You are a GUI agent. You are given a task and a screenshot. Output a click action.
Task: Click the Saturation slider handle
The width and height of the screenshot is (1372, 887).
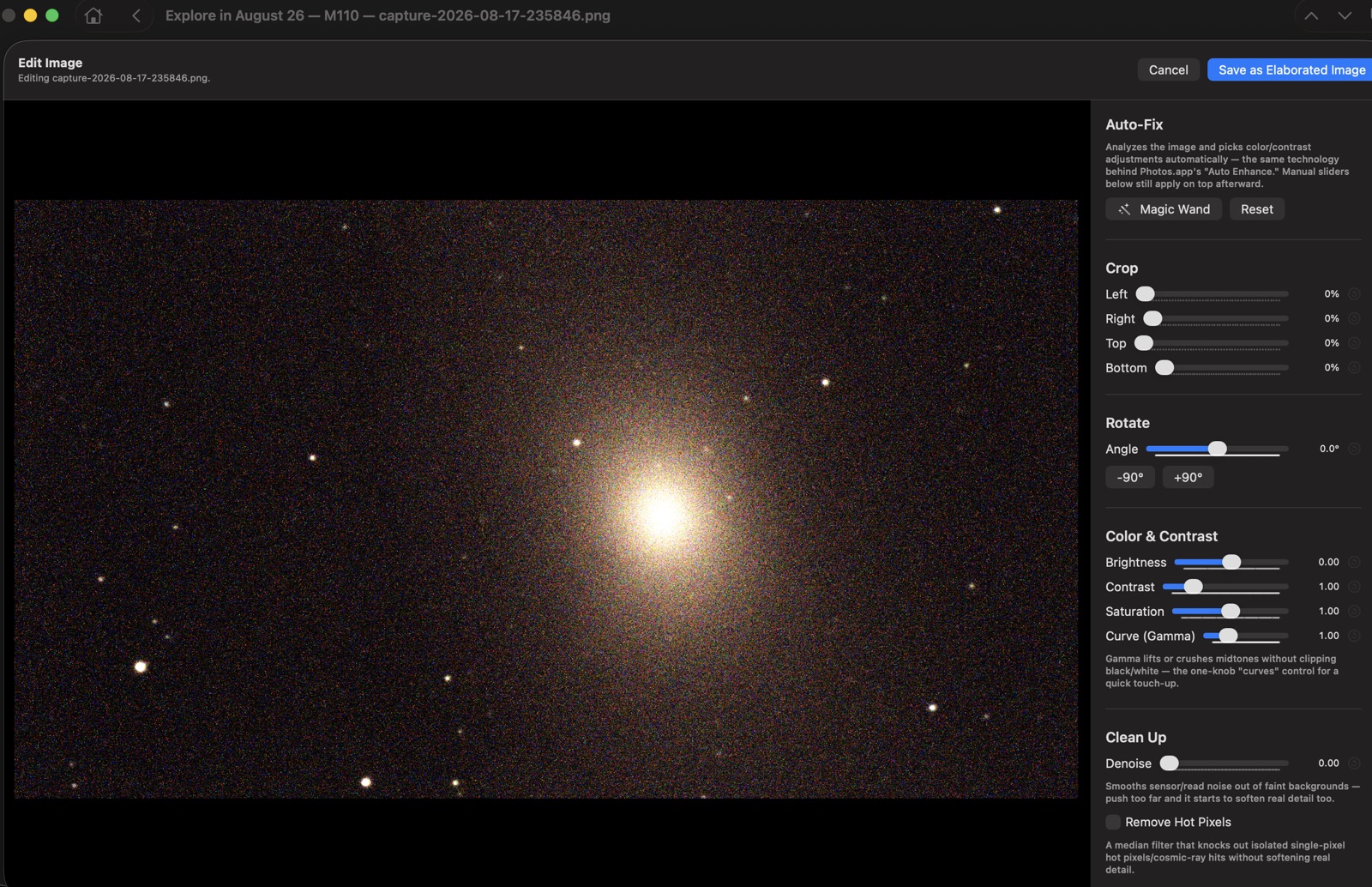1231,611
